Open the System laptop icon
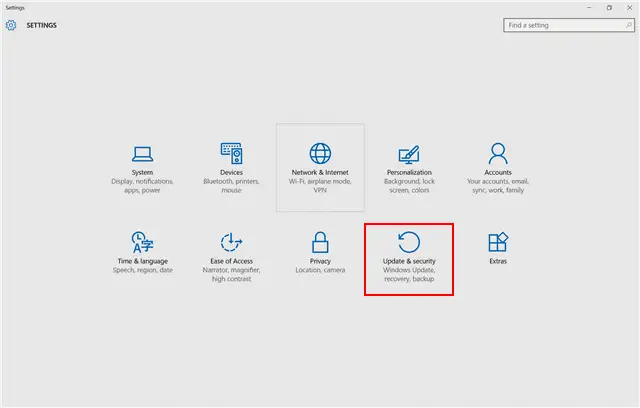Viewport: 640px width, 408px height. tap(142, 154)
